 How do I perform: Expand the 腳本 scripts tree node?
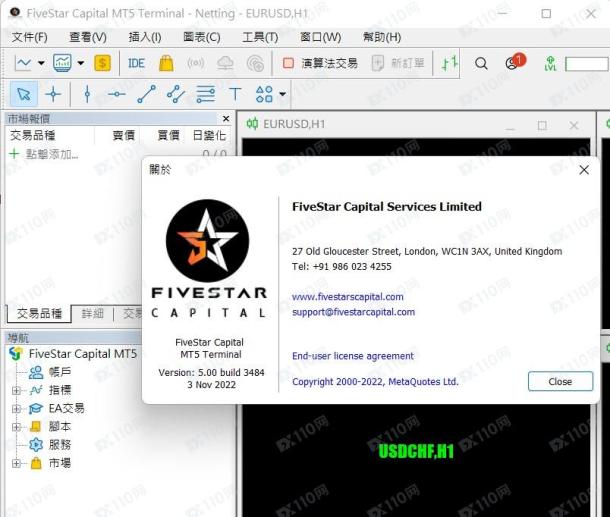(x=16, y=427)
